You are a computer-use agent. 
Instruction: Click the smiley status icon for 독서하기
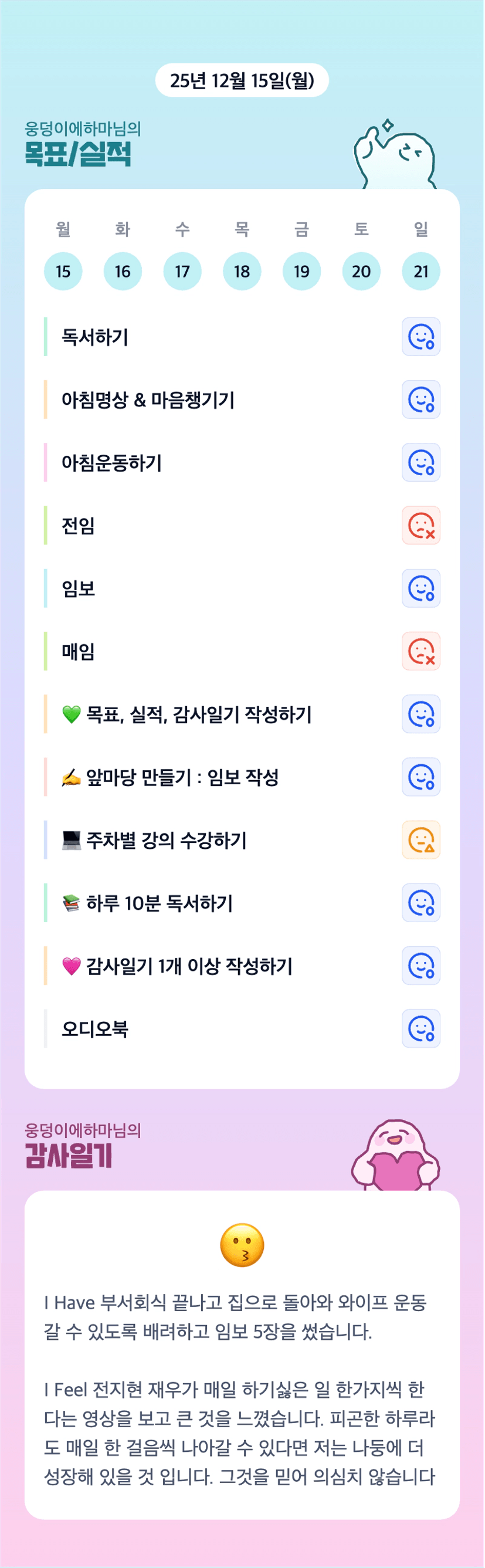[420, 337]
